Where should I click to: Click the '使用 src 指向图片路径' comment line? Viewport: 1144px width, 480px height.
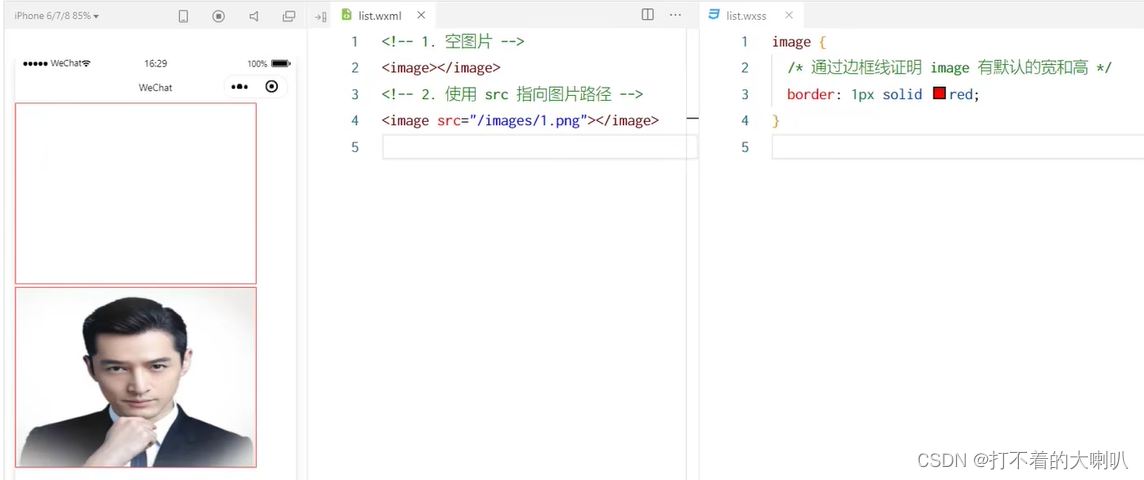coord(511,94)
